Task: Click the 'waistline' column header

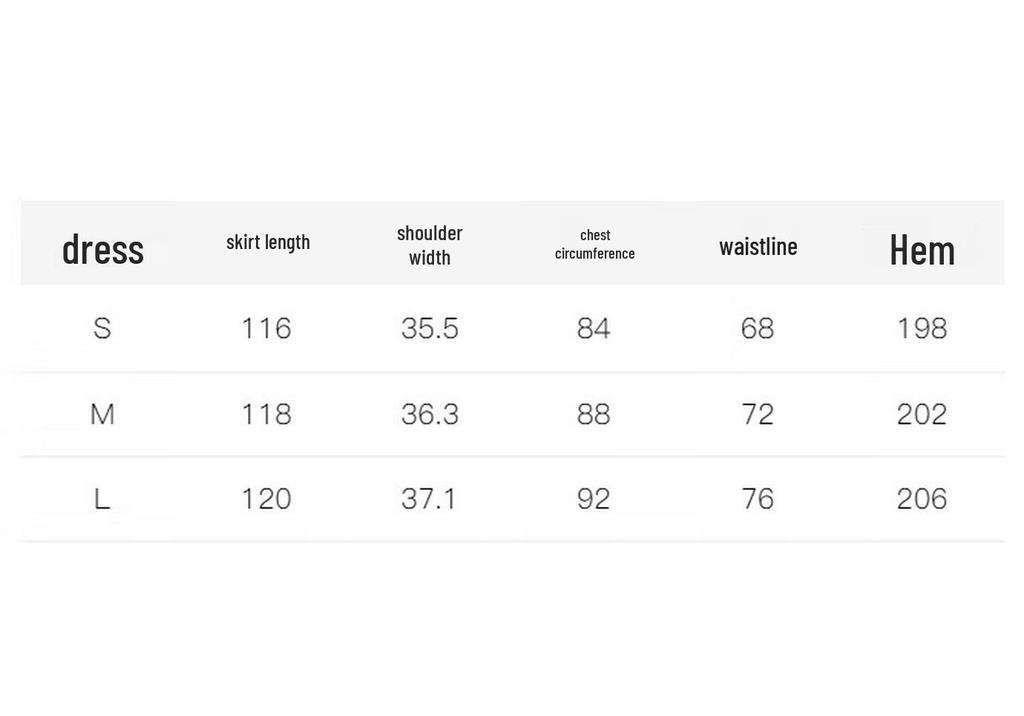Action: pos(758,246)
